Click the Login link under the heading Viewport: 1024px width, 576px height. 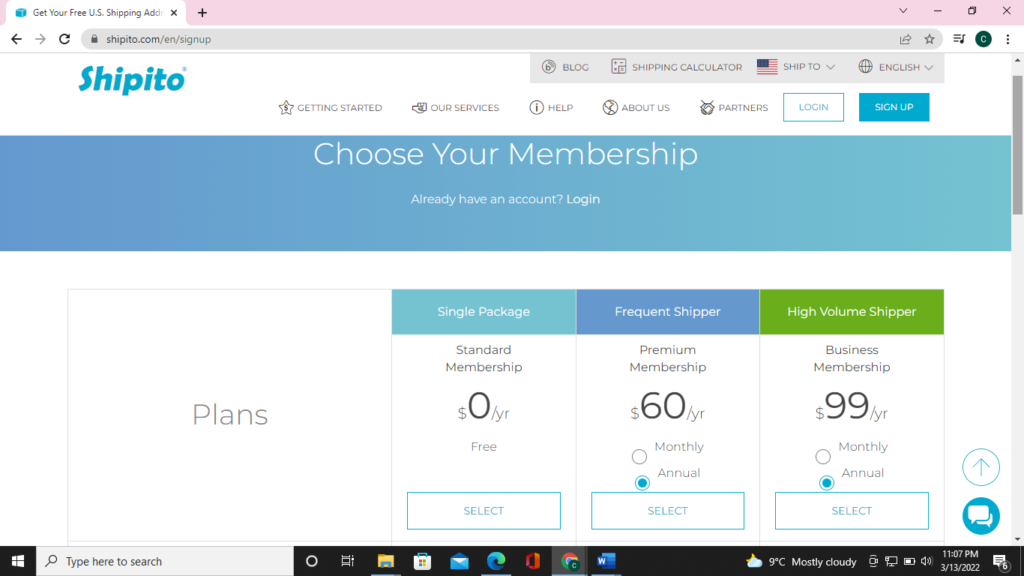coord(583,199)
